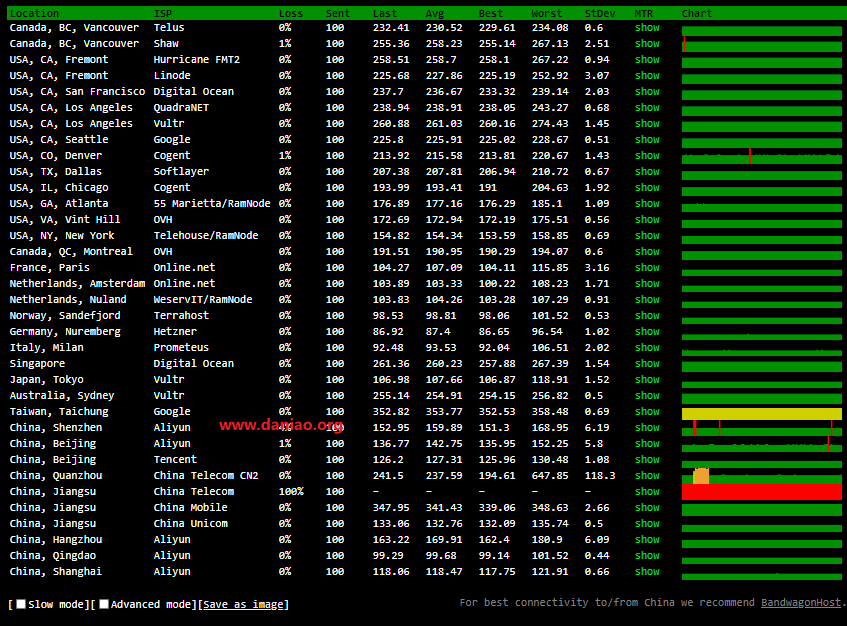Enable the Advanced mode checkbox
847x626 pixels.
pos(104,604)
